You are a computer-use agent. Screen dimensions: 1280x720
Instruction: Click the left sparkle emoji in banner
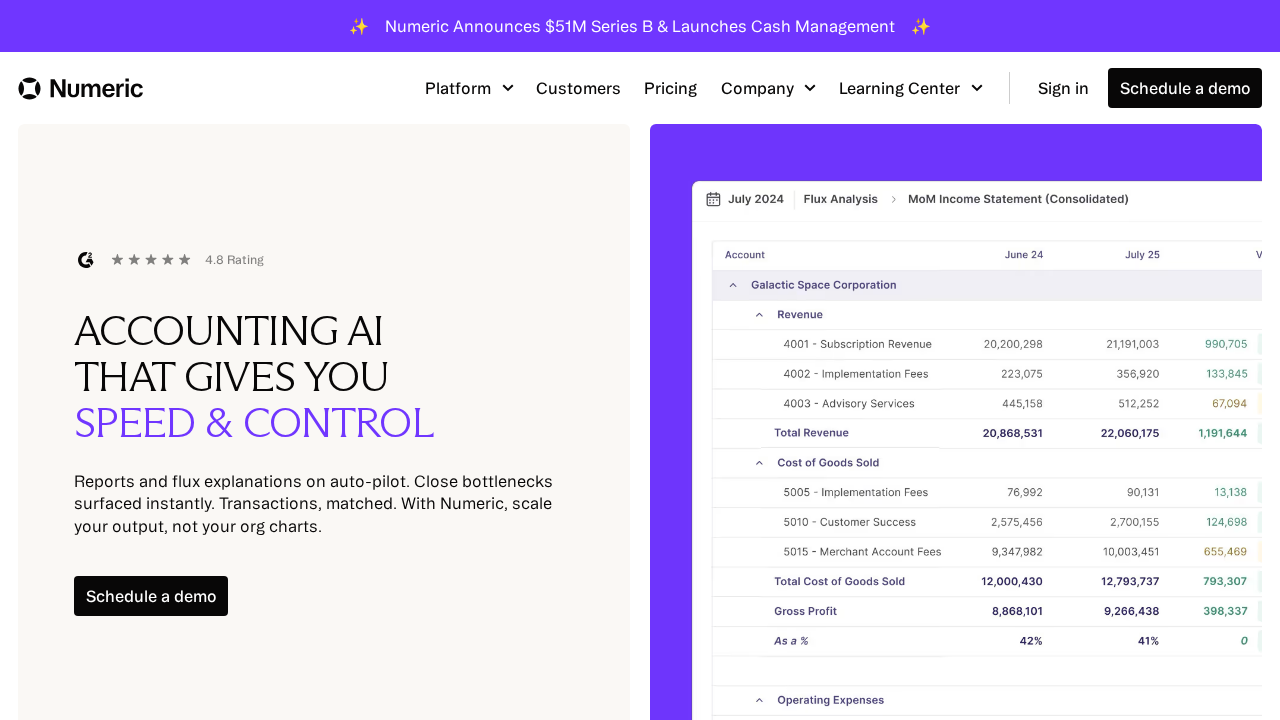coord(359,27)
